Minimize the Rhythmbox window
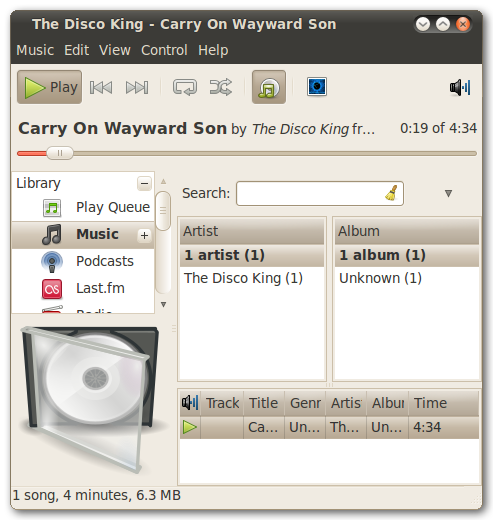Image resolution: width=493 pixels, height=520 pixels. [423, 24]
